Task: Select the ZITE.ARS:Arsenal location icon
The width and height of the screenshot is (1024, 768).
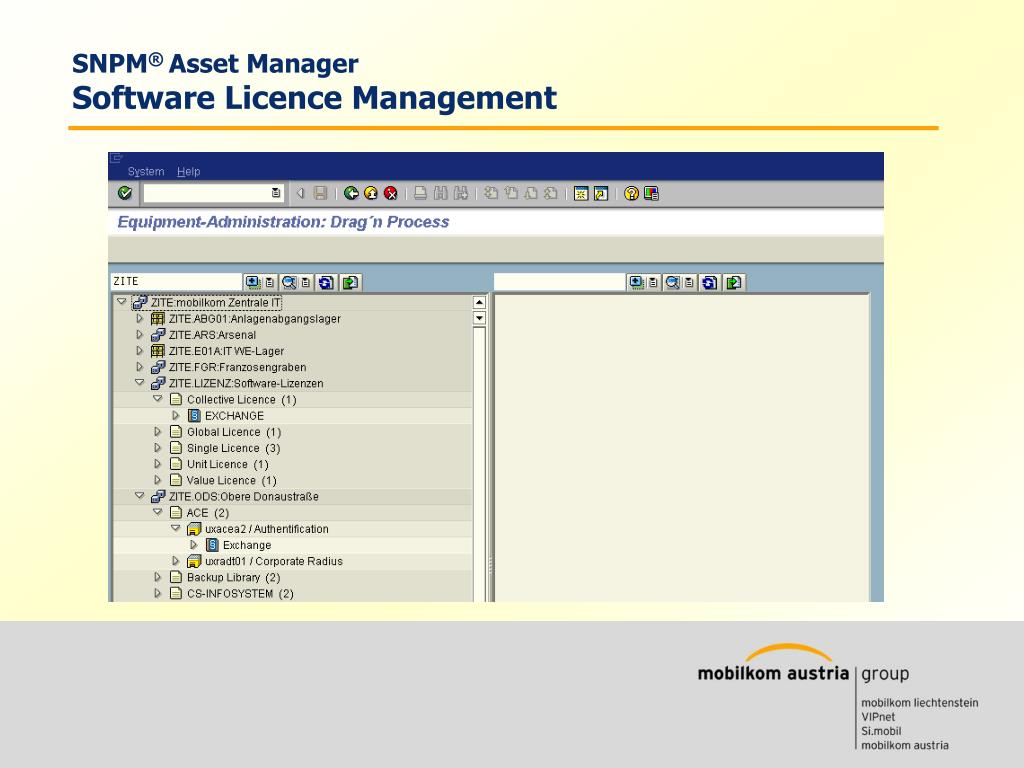Action: (x=157, y=334)
